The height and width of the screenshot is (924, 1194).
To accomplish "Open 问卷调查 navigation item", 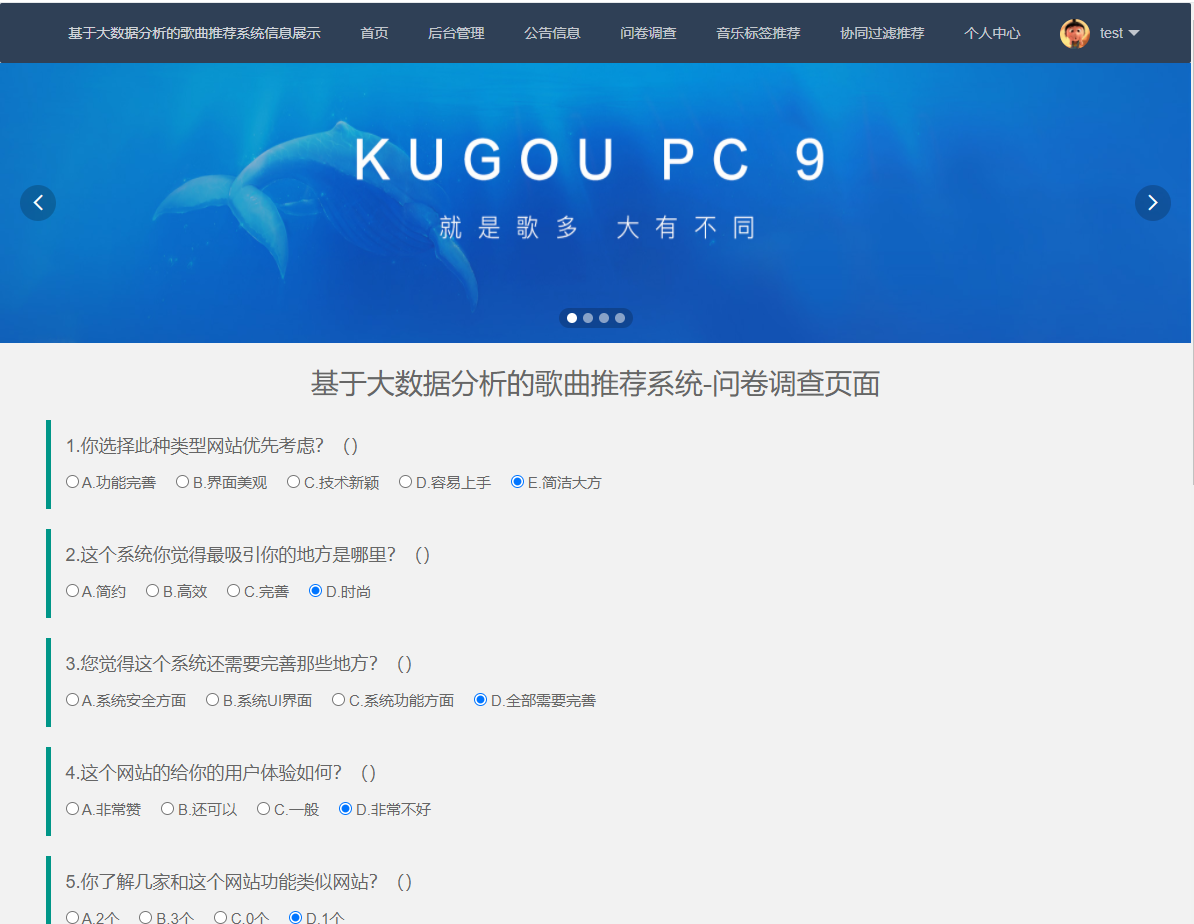I will (x=648, y=33).
